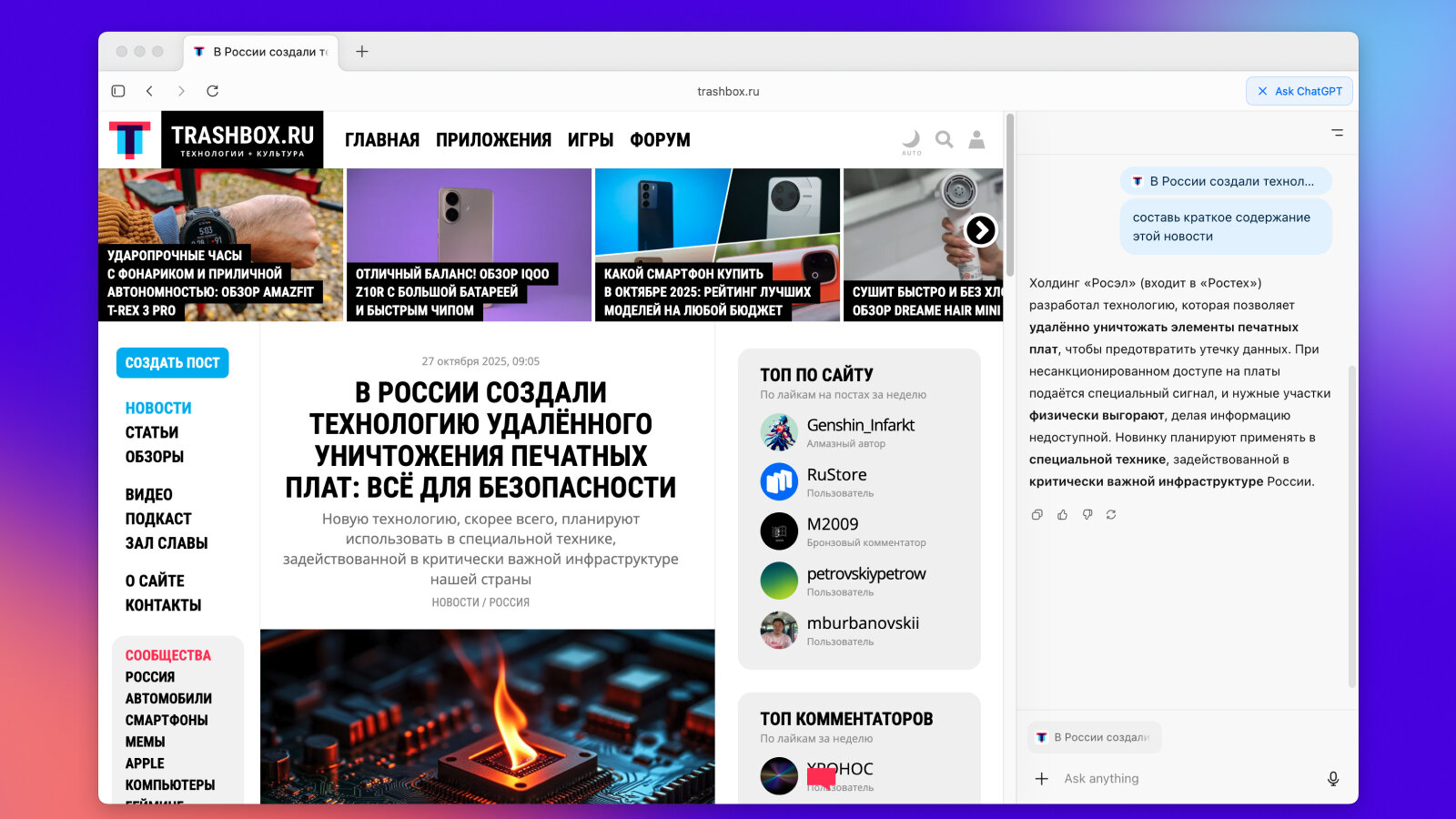Open the iQOO Z10R review thumbnail

470,245
